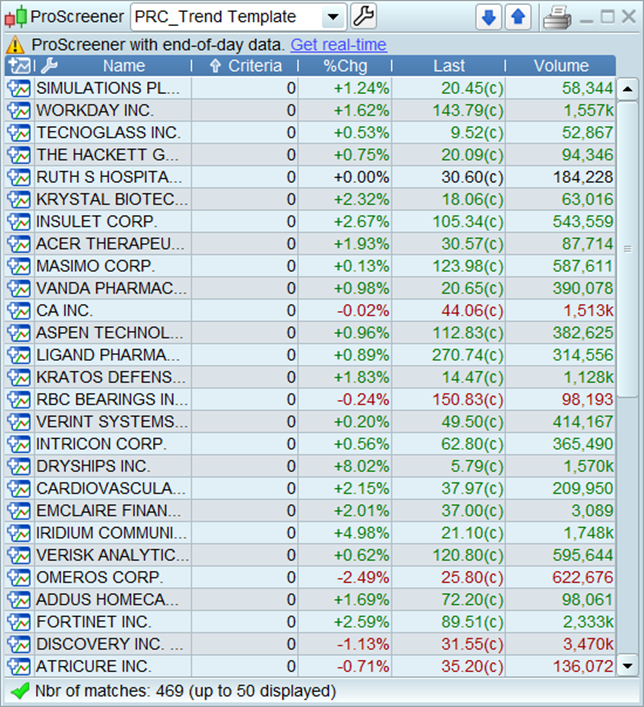The image size is (644, 707).
Task: Select the INSULET CORP. name cell
Action: coord(113,221)
